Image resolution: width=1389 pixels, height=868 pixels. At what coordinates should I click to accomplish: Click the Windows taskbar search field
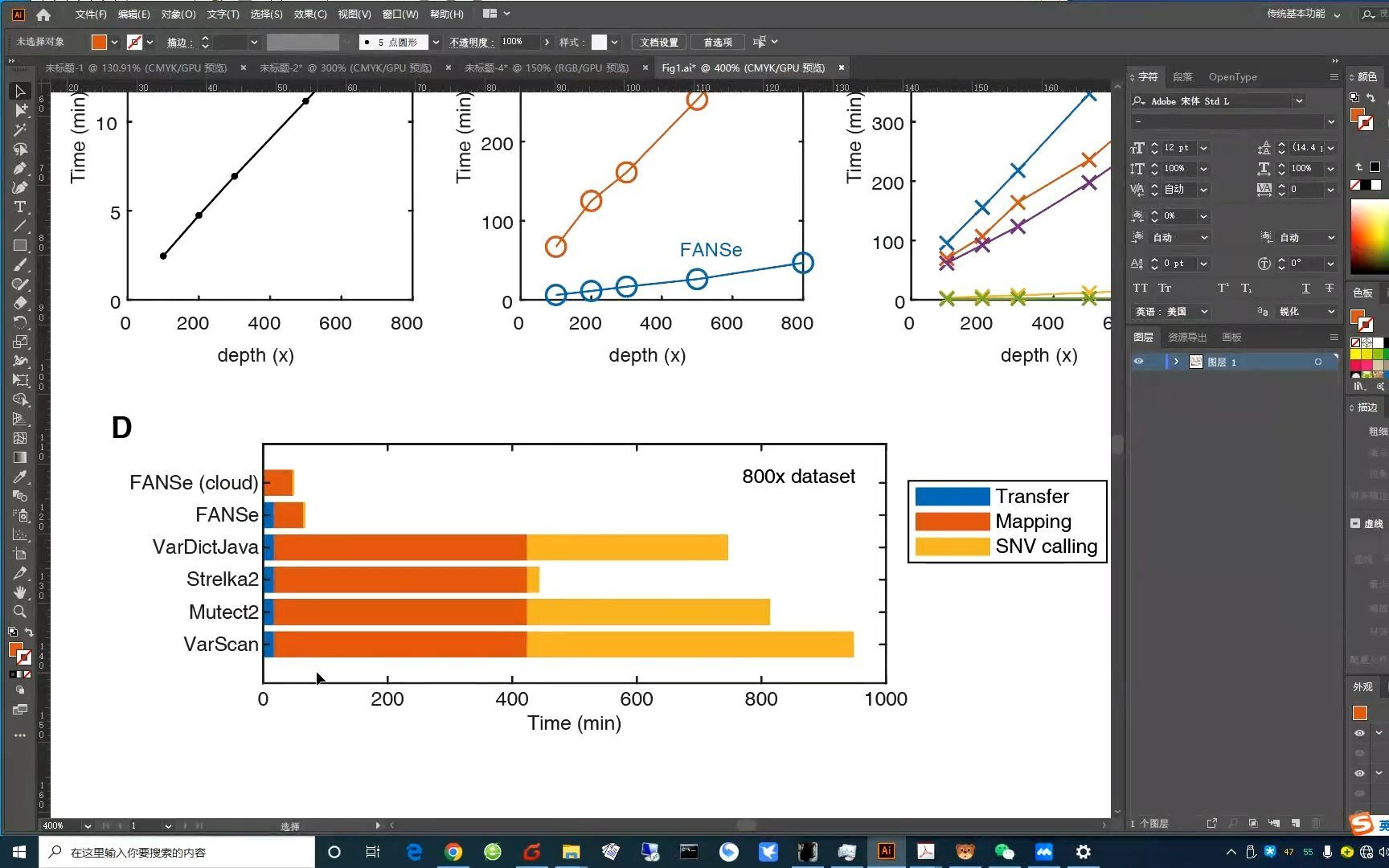coord(177,852)
